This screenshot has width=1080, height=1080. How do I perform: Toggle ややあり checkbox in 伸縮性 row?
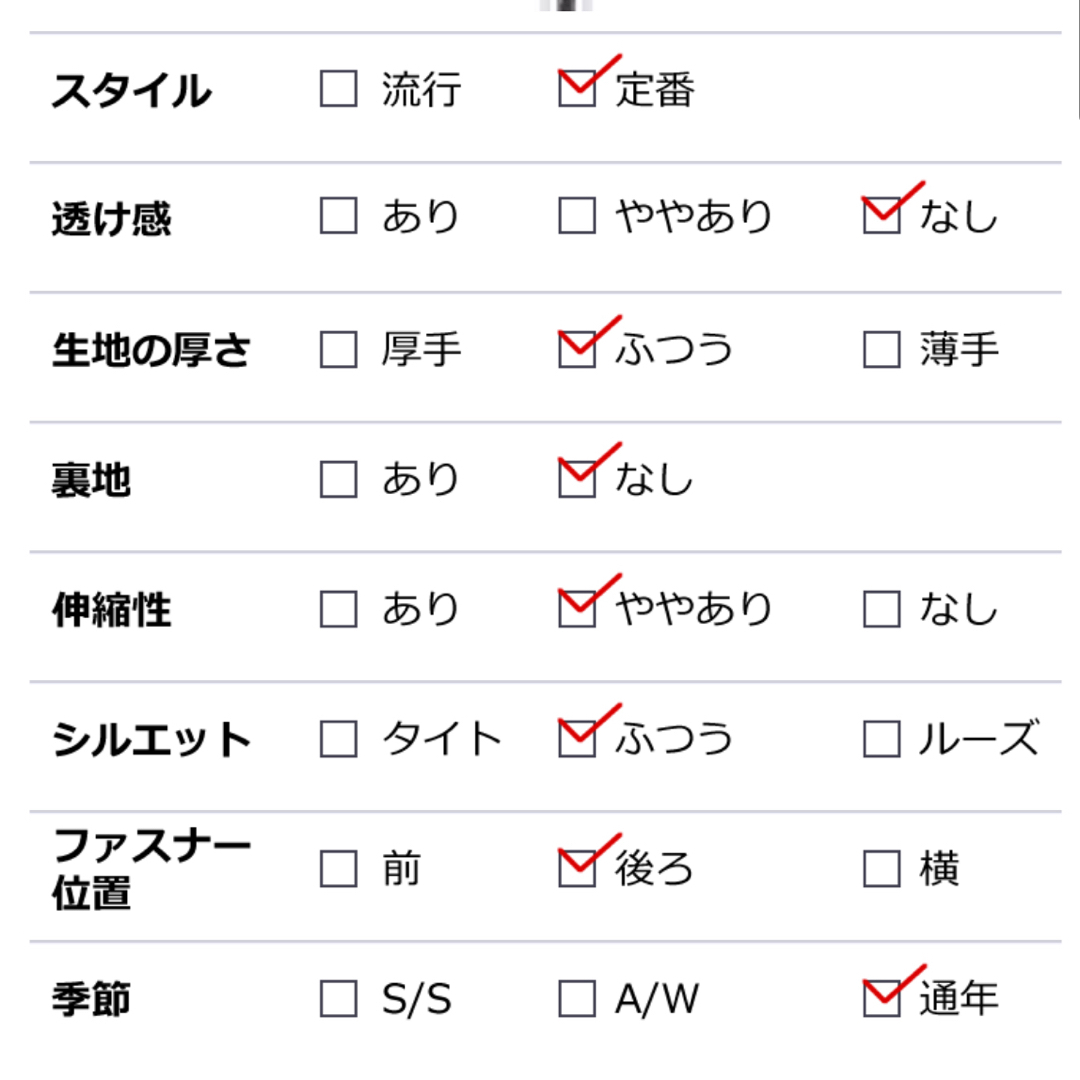(x=577, y=609)
